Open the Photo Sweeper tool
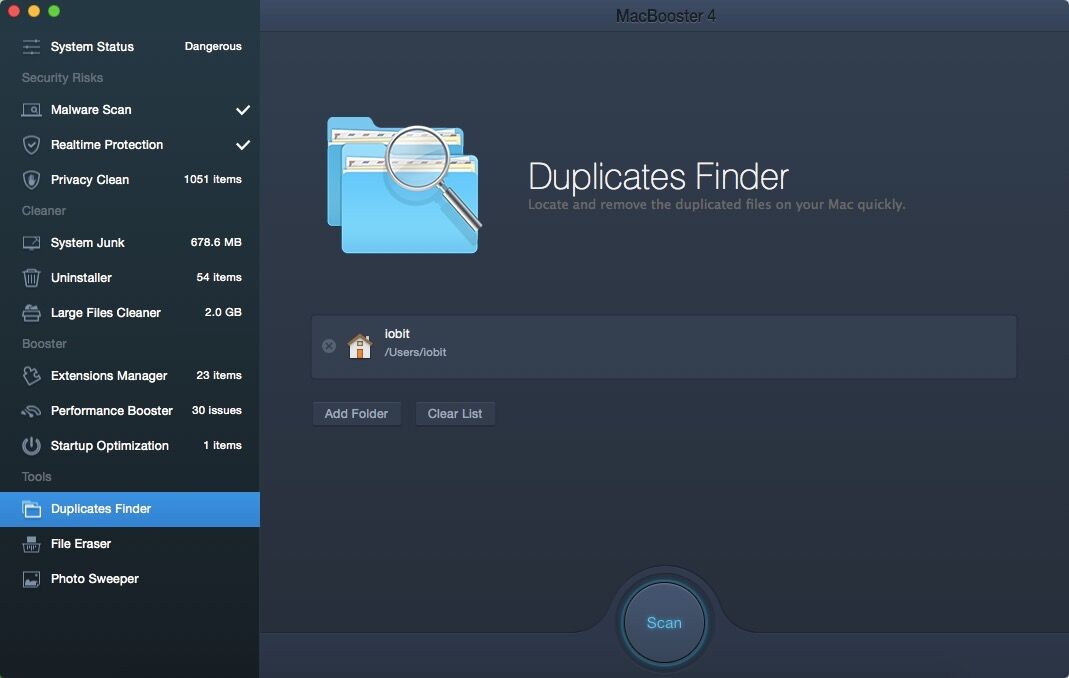This screenshot has width=1069, height=678. [x=130, y=579]
